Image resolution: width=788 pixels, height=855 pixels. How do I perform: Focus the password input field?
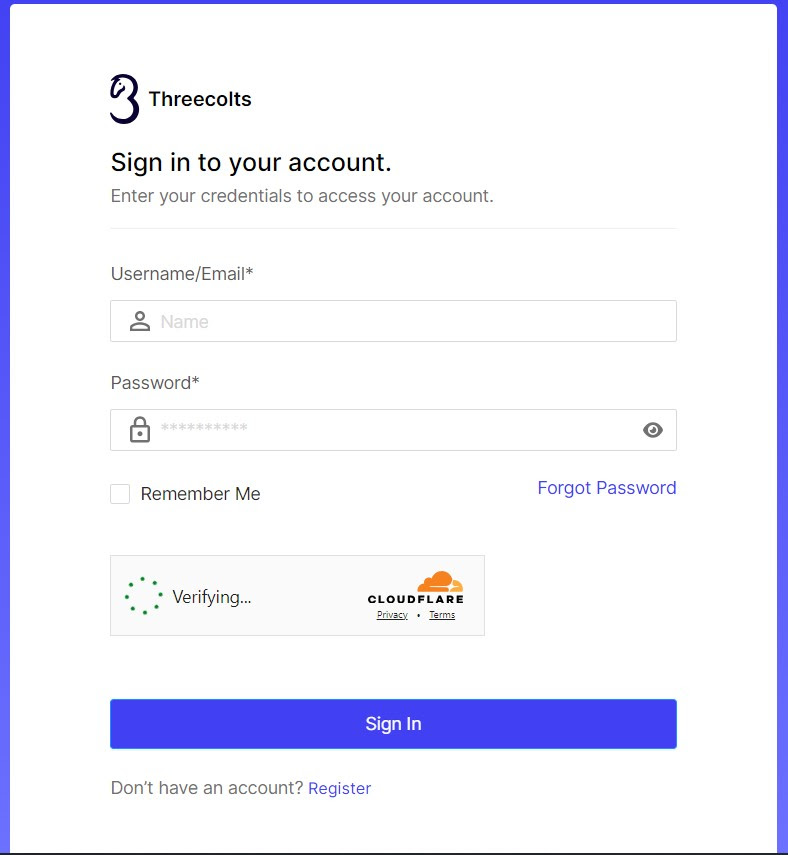393,430
